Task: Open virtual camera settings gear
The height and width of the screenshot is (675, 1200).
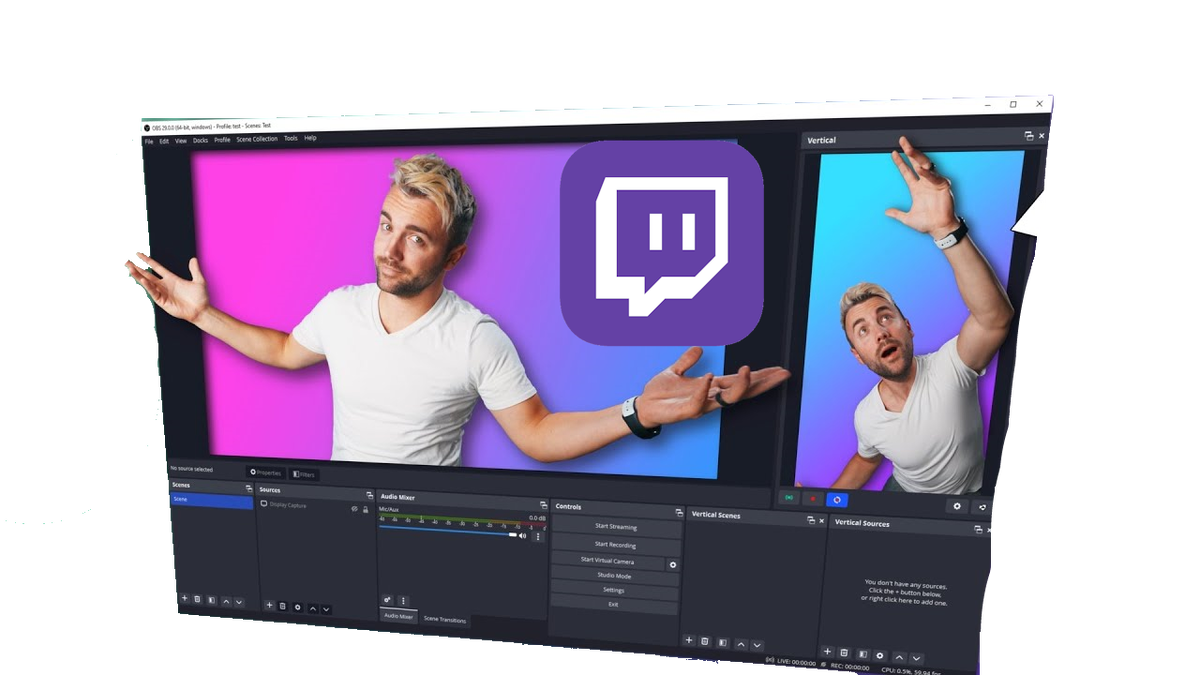Action: [673, 565]
